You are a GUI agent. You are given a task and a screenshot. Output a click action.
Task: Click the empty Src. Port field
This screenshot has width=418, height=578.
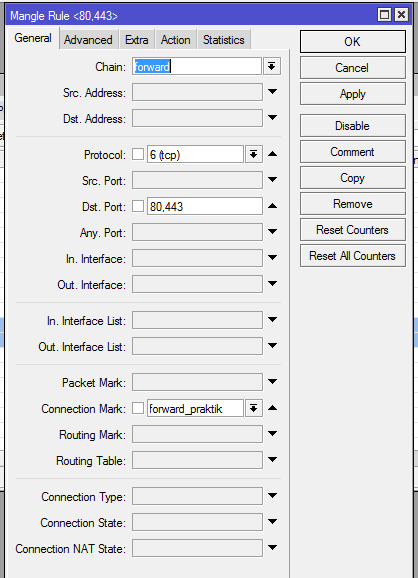pos(197,180)
